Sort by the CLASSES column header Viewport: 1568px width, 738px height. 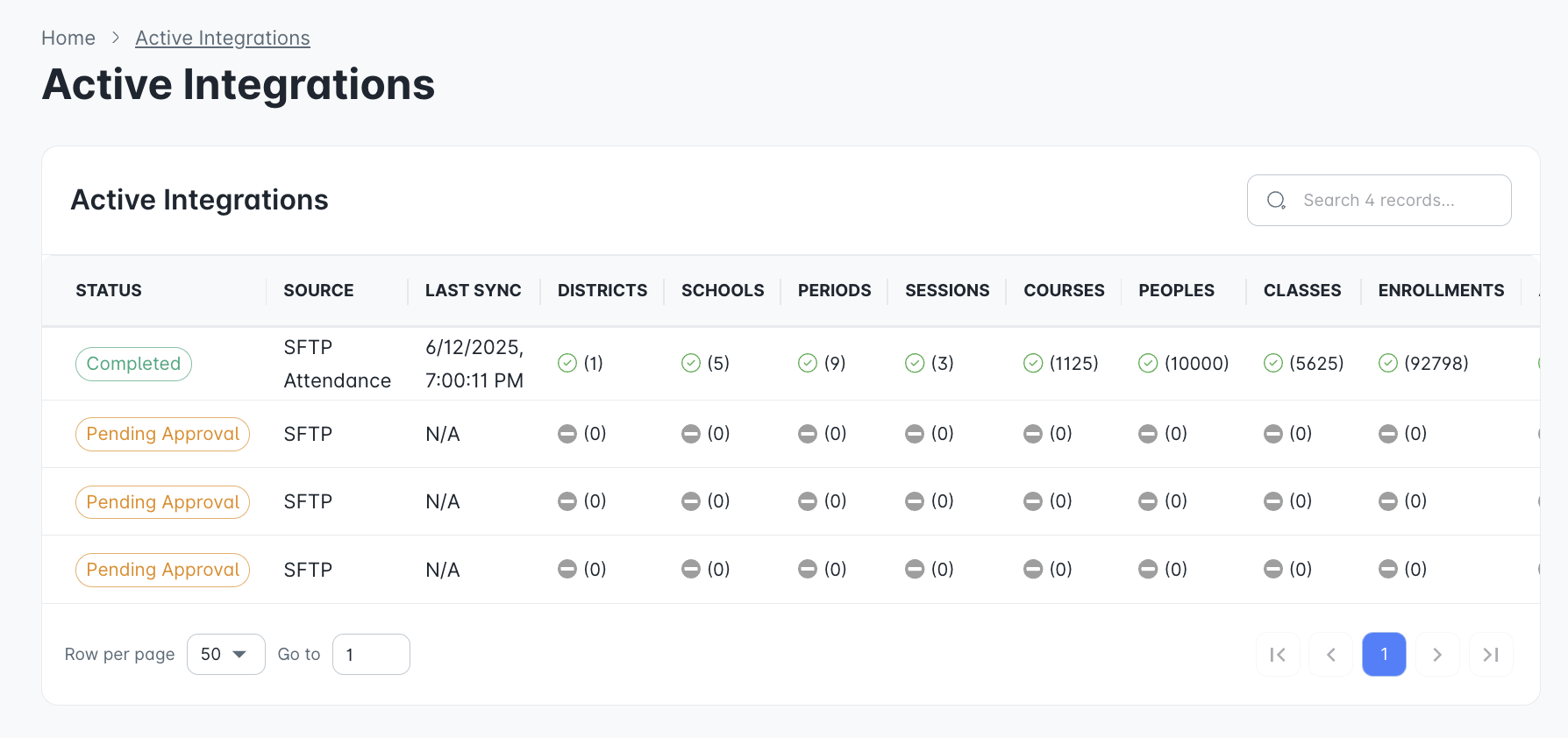(x=1302, y=290)
